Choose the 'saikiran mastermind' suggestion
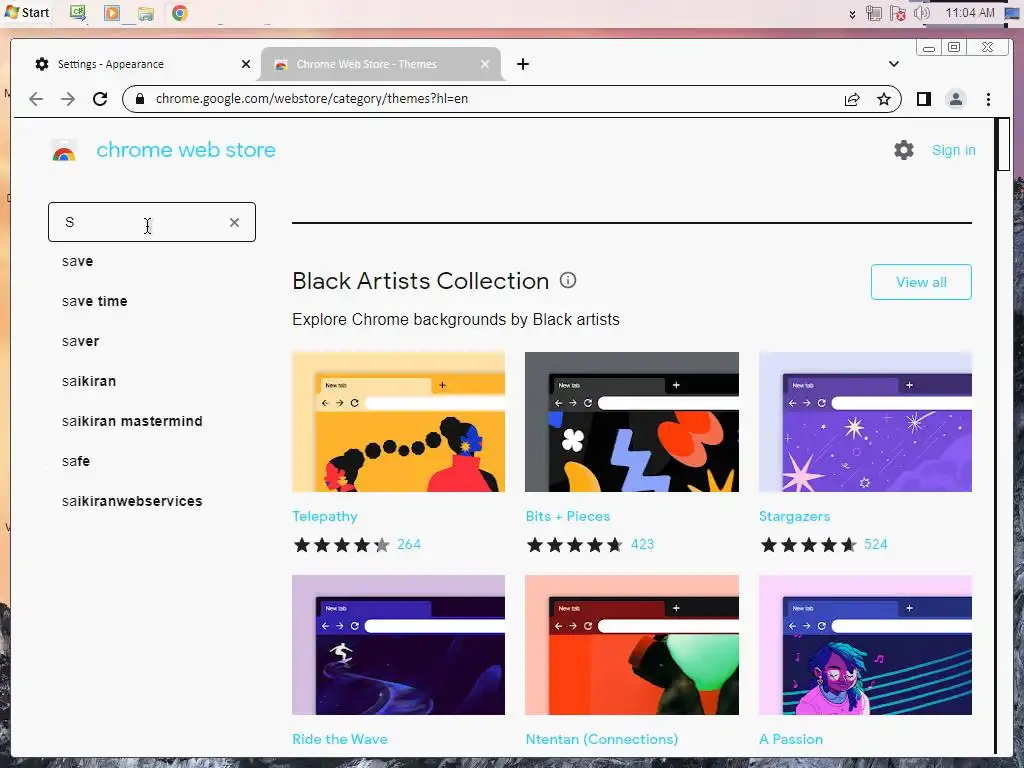Screen dimensions: 1024x768 [132, 421]
